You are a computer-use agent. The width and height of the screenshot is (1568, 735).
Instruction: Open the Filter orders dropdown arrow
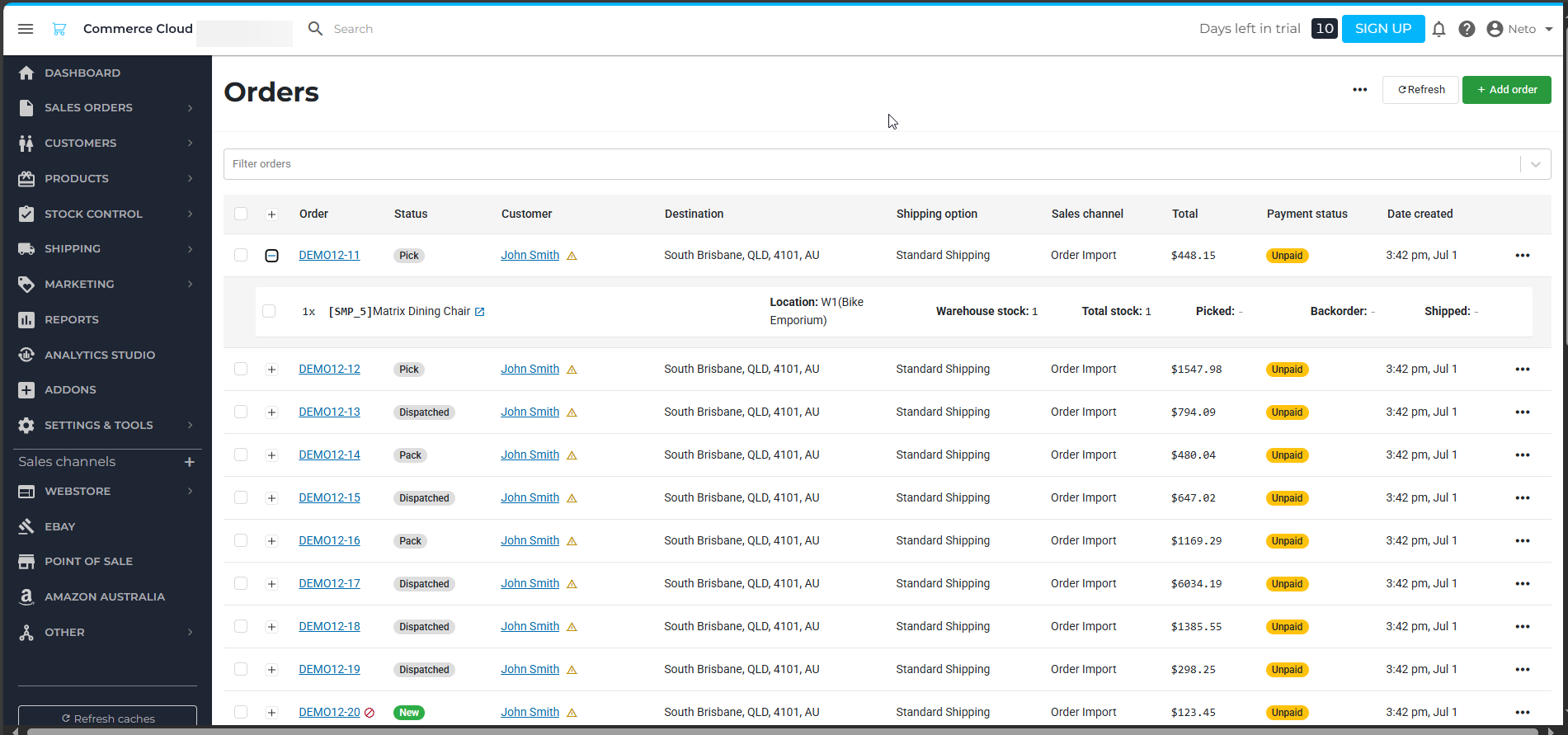point(1535,164)
